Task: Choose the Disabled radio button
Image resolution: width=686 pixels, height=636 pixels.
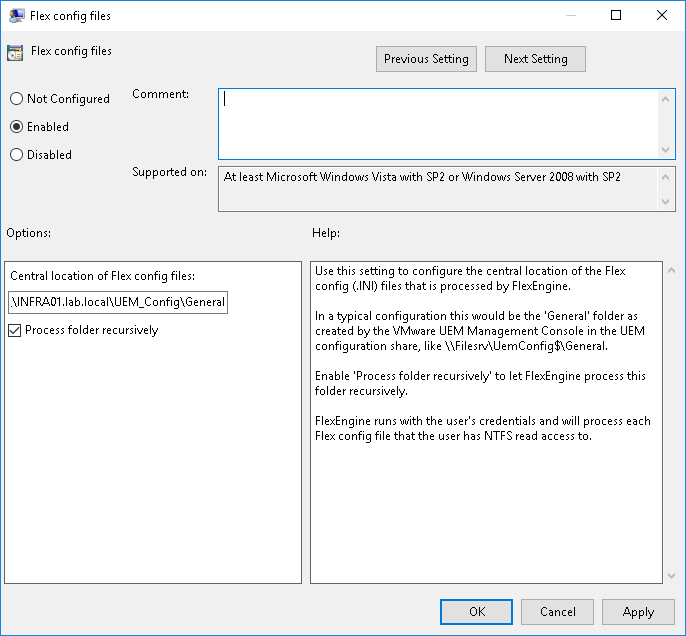Action: click(16, 155)
